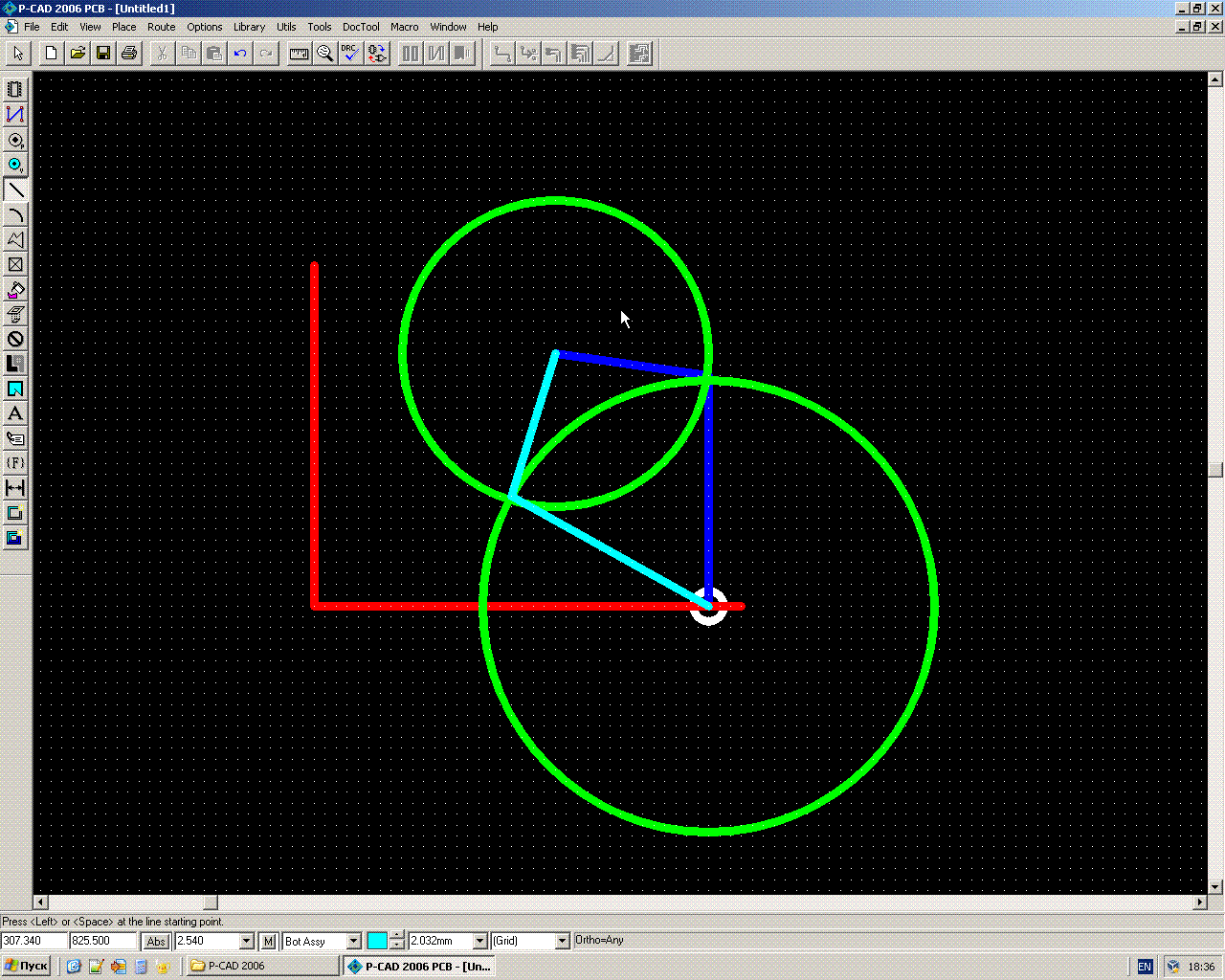Open the Route menu
This screenshot has width=1225, height=980.
coord(161,27)
